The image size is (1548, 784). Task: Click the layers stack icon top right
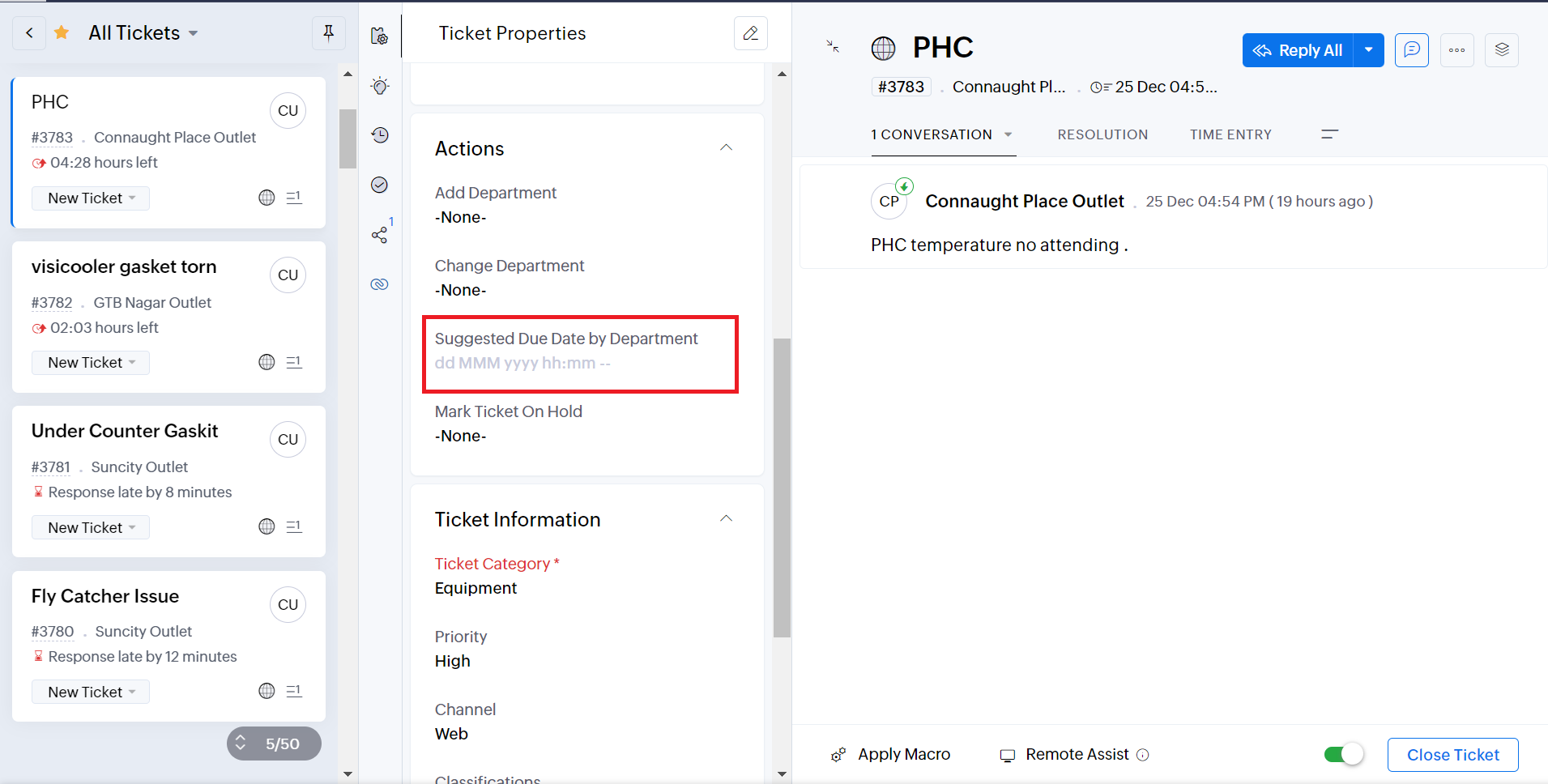[1501, 50]
